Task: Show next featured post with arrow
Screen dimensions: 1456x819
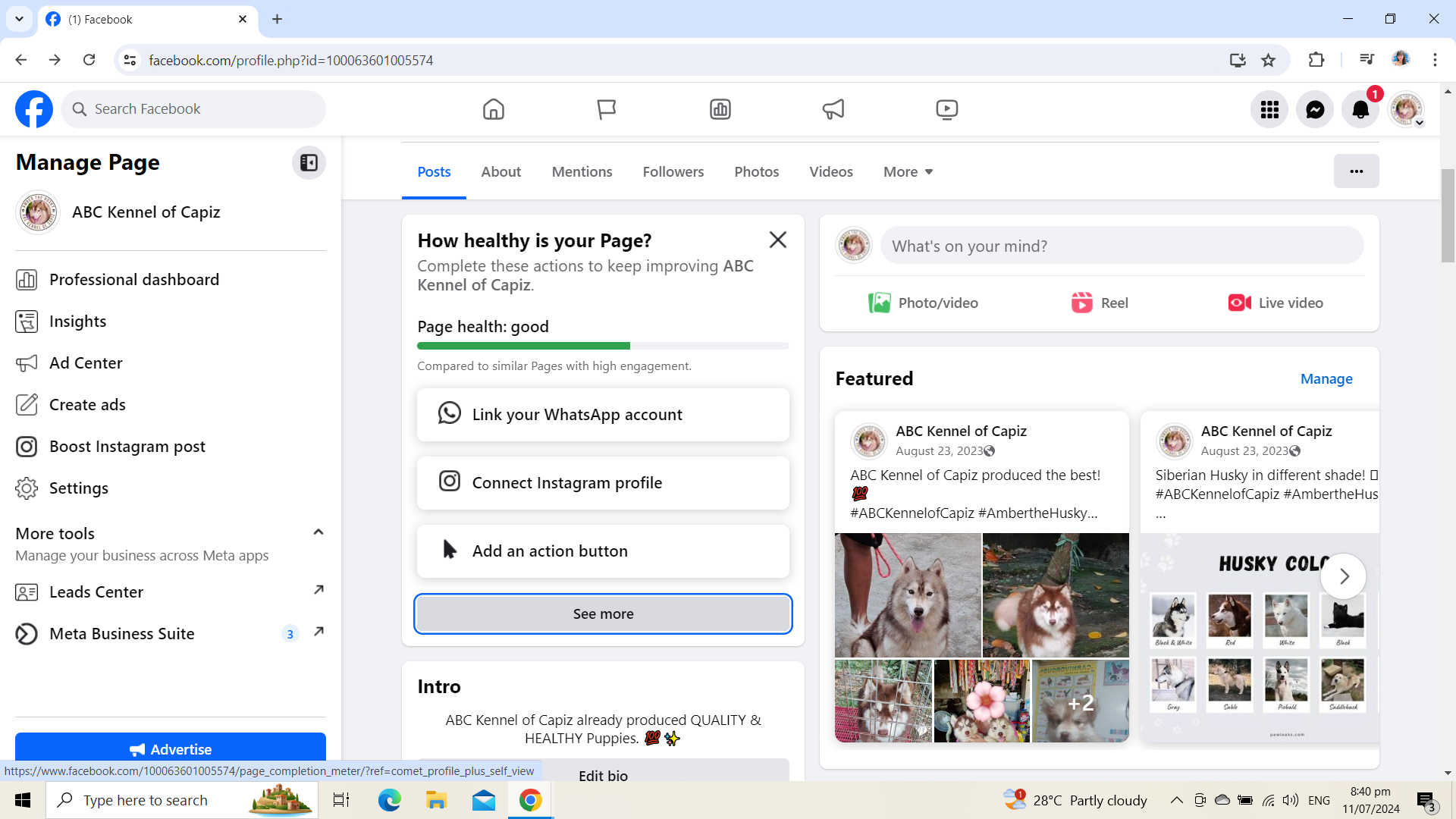Action: pyautogui.click(x=1344, y=576)
